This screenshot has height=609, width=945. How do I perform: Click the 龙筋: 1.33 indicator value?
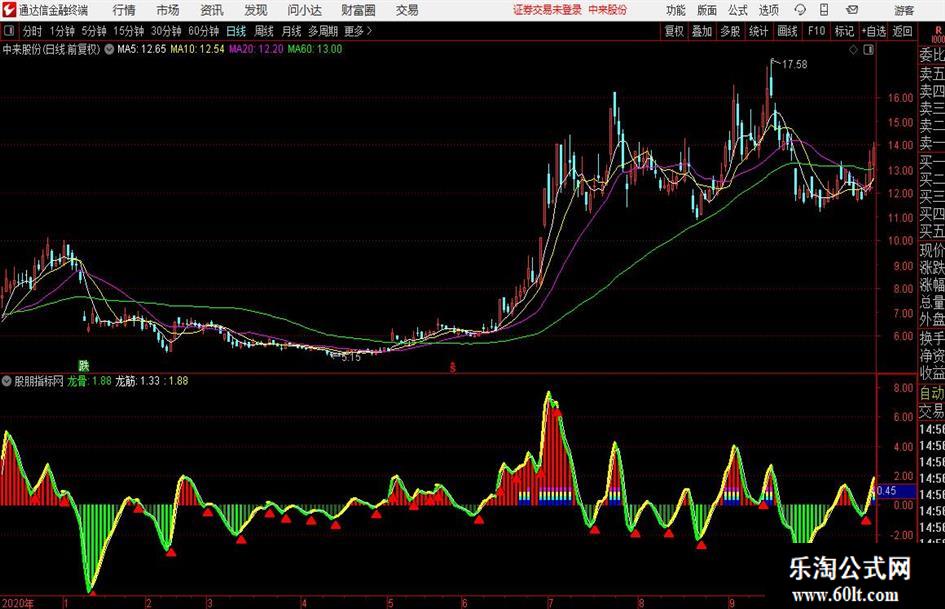138,381
